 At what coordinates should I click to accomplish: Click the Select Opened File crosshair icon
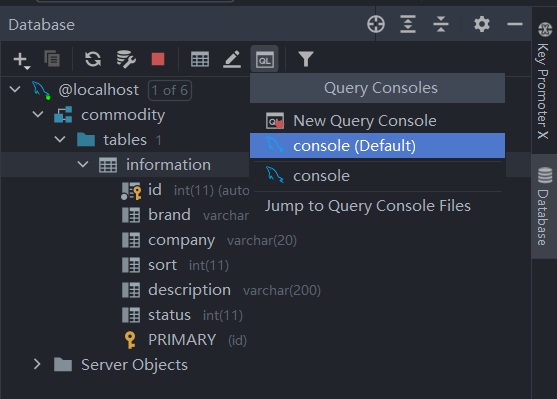pos(376,25)
